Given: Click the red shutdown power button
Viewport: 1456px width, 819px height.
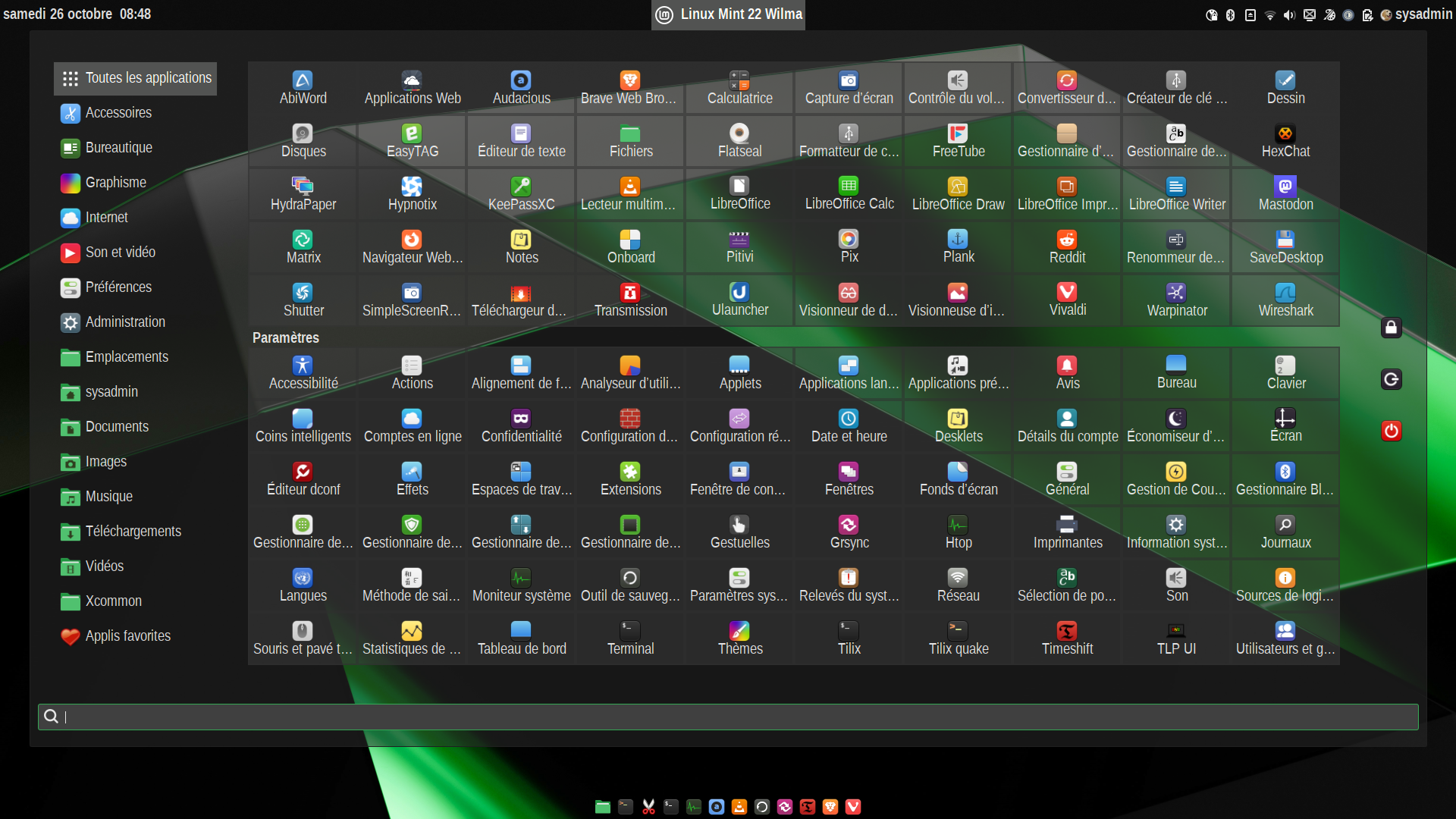Looking at the screenshot, I should (1391, 431).
